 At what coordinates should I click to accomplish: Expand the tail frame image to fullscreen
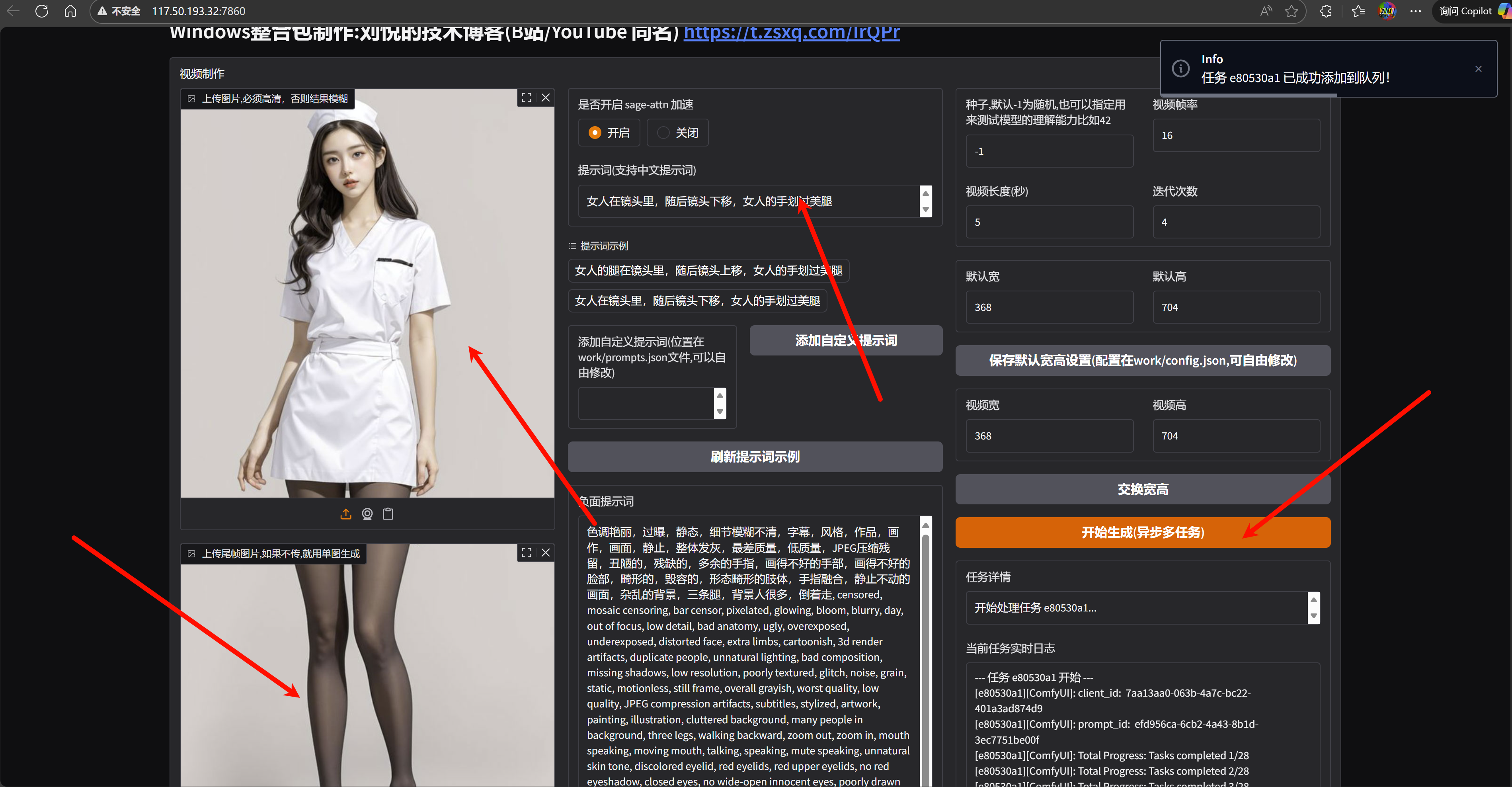527,552
